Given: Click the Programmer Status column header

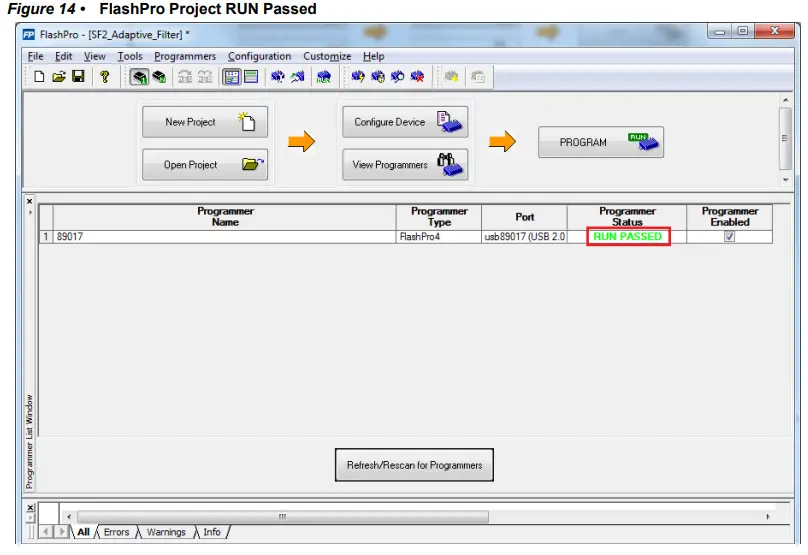Looking at the screenshot, I should pyautogui.click(x=627, y=217).
